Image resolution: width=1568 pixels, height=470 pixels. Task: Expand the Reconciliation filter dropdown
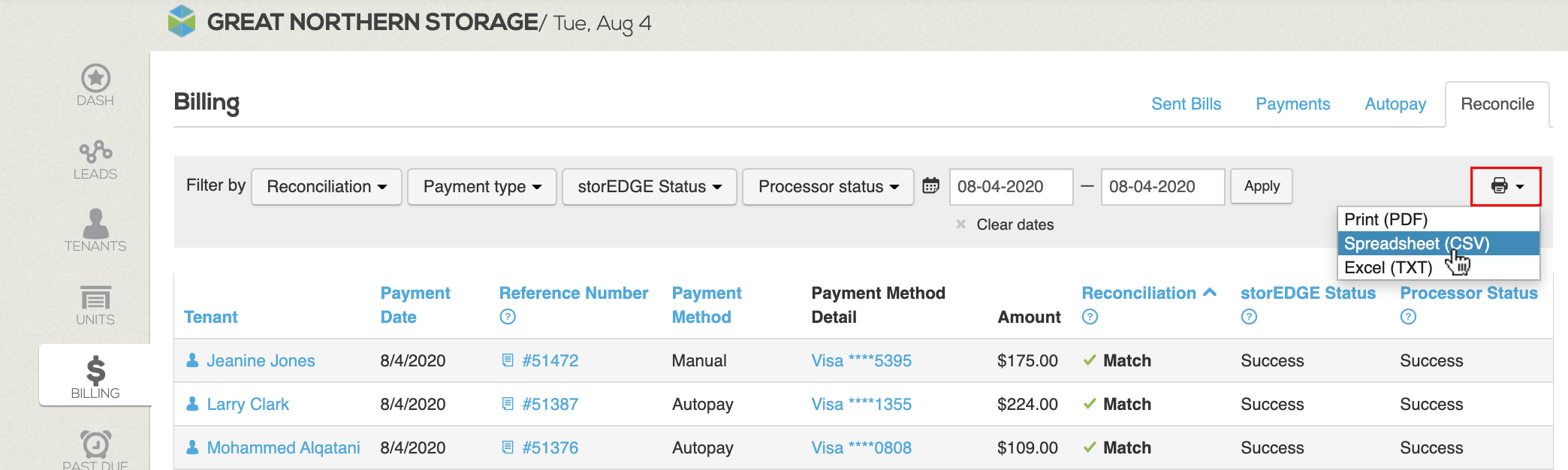point(327,187)
